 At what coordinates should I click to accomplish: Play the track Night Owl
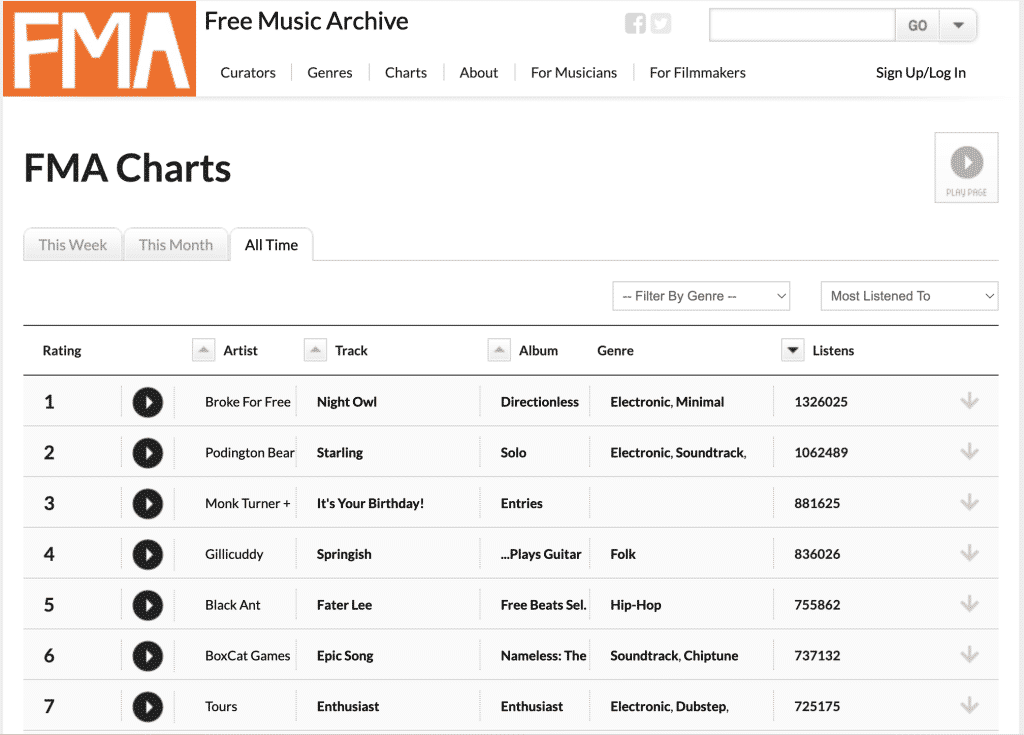pyautogui.click(x=147, y=402)
